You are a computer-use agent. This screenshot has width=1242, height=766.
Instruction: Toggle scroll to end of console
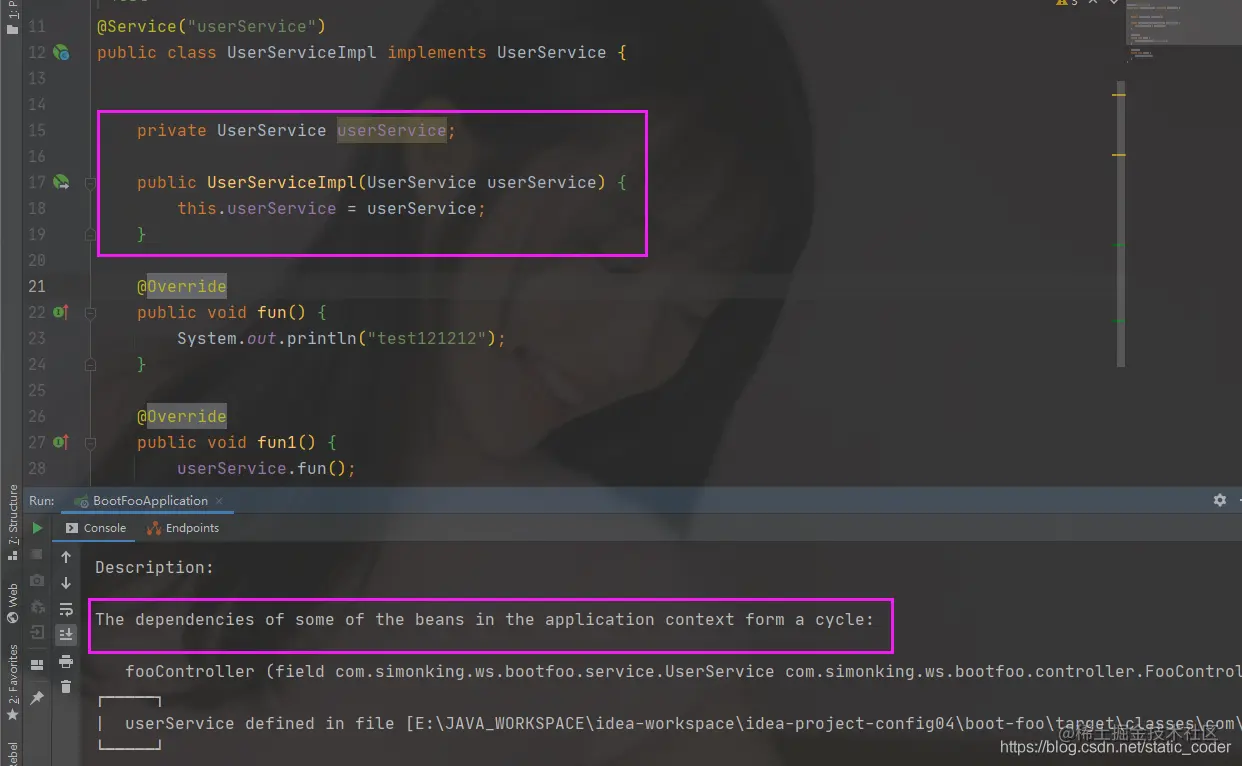[66, 634]
